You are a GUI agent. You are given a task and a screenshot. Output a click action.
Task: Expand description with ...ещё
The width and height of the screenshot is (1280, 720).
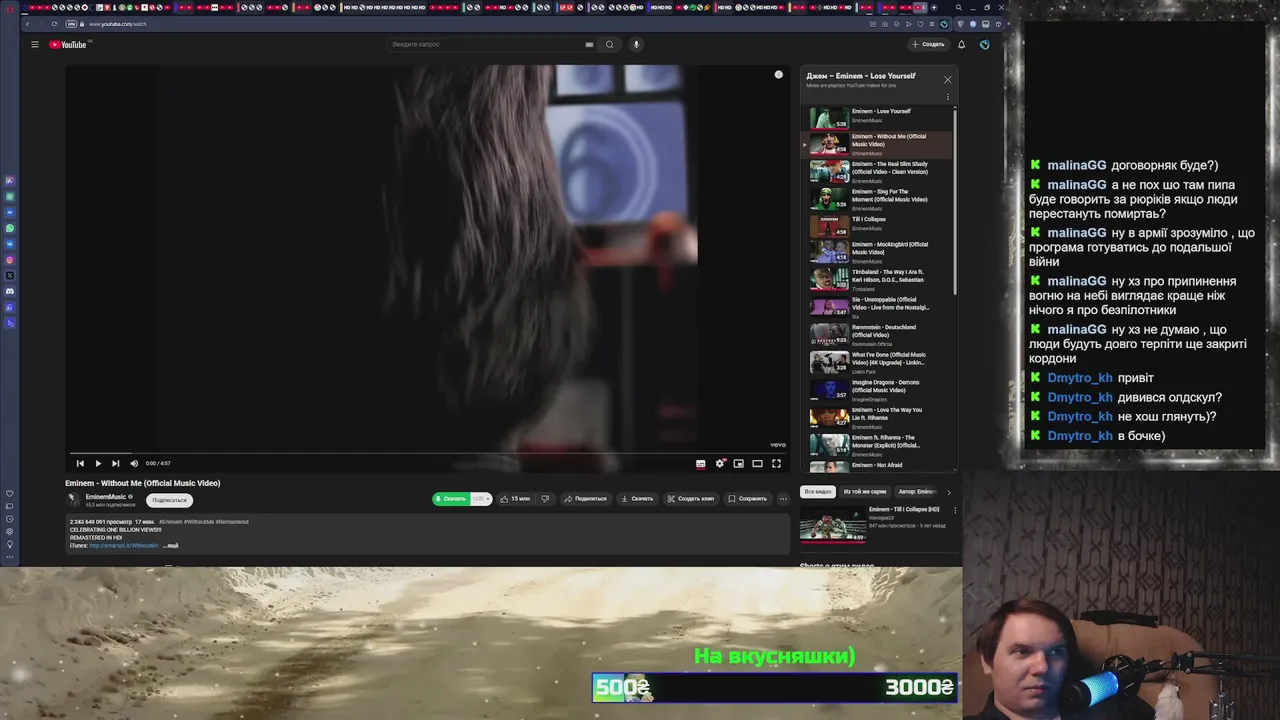tap(171, 545)
